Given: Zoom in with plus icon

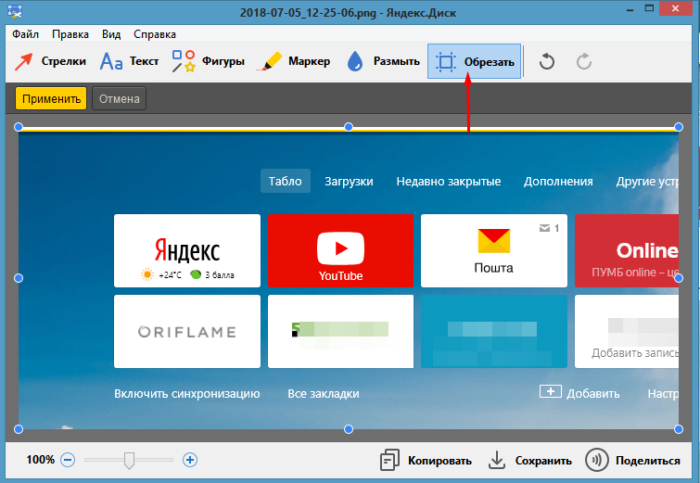Looking at the screenshot, I should tap(190, 459).
